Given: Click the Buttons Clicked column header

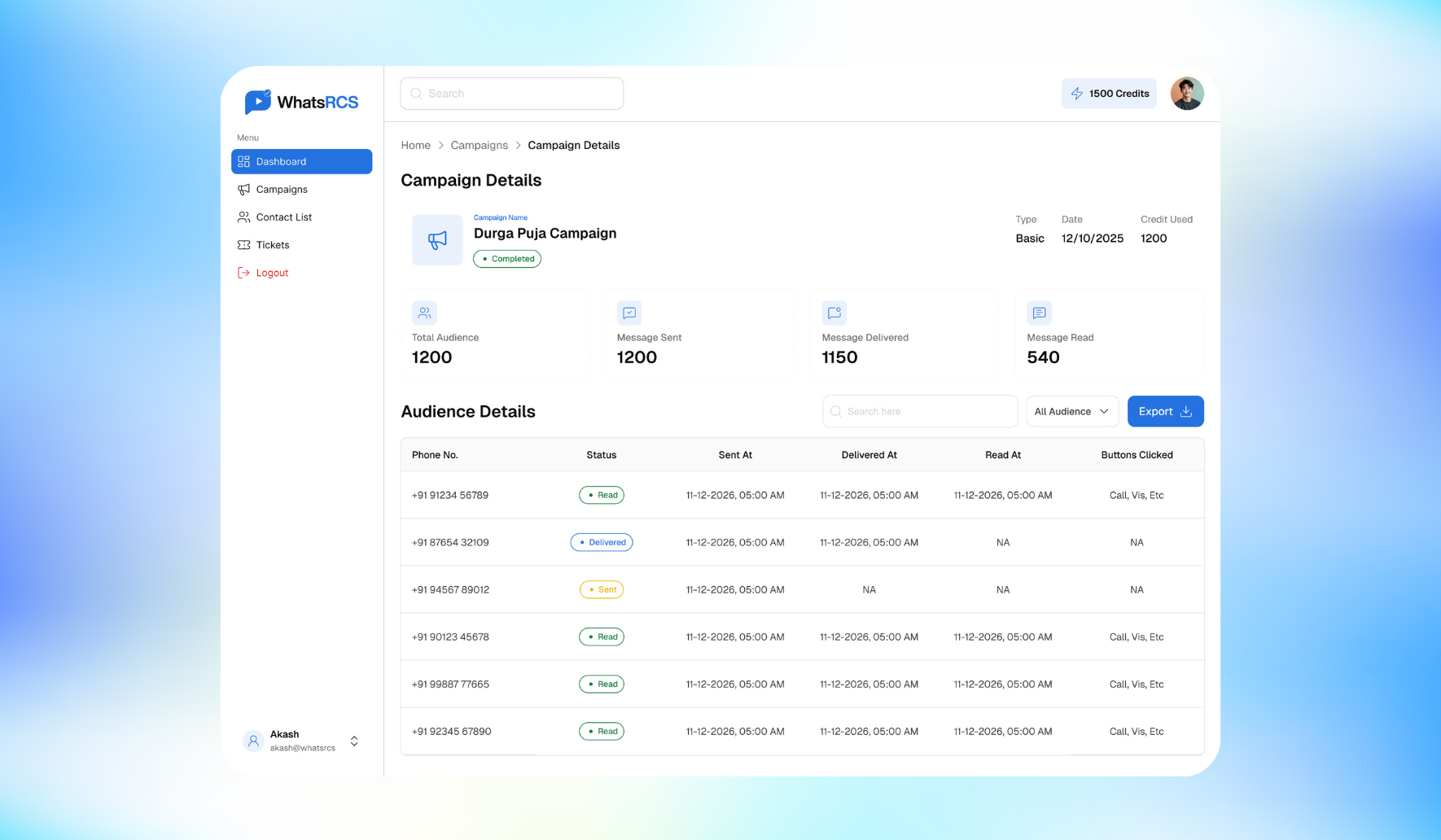Looking at the screenshot, I should pos(1137,455).
